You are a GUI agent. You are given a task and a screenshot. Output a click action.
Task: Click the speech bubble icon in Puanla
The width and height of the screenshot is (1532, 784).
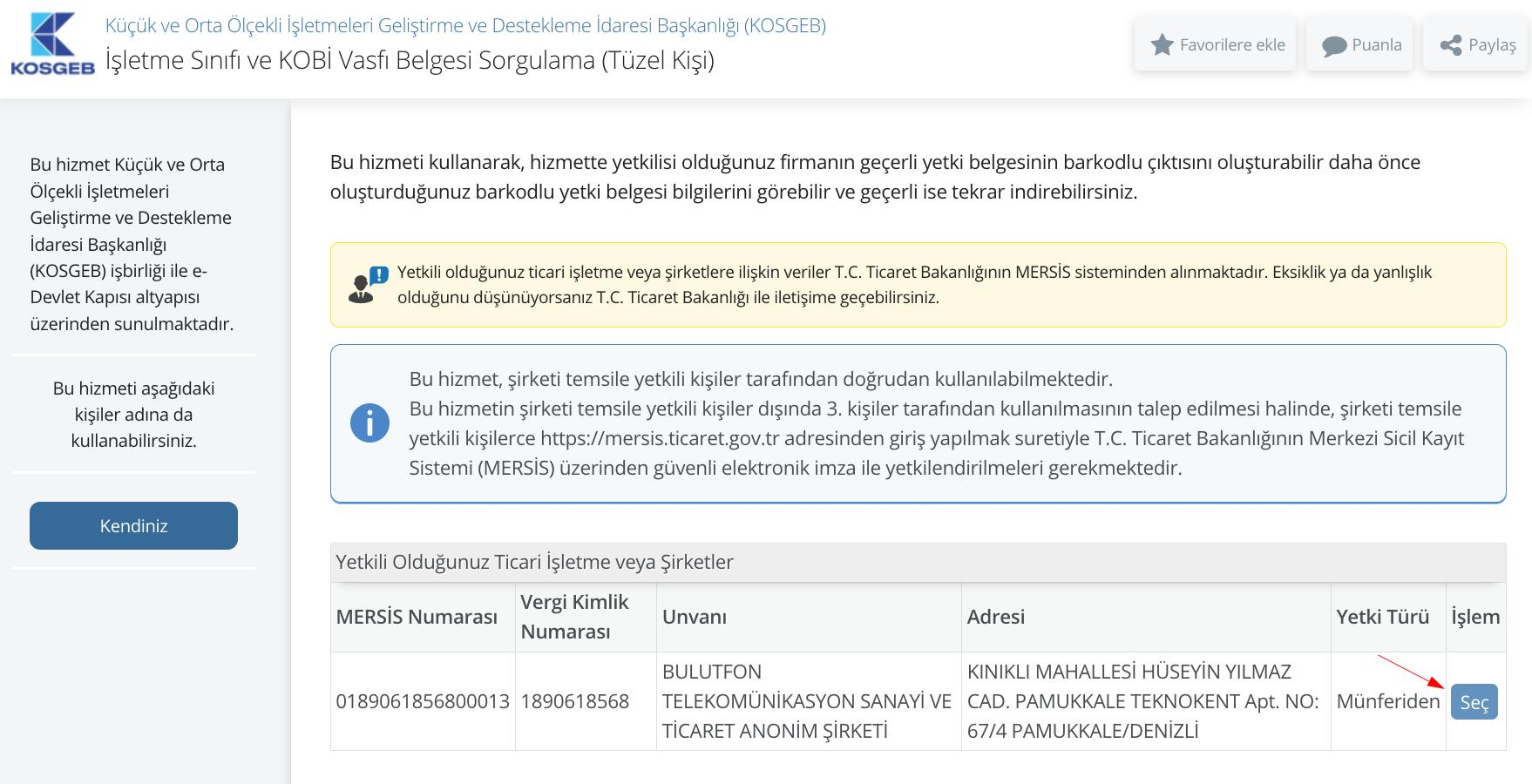[x=1334, y=46]
